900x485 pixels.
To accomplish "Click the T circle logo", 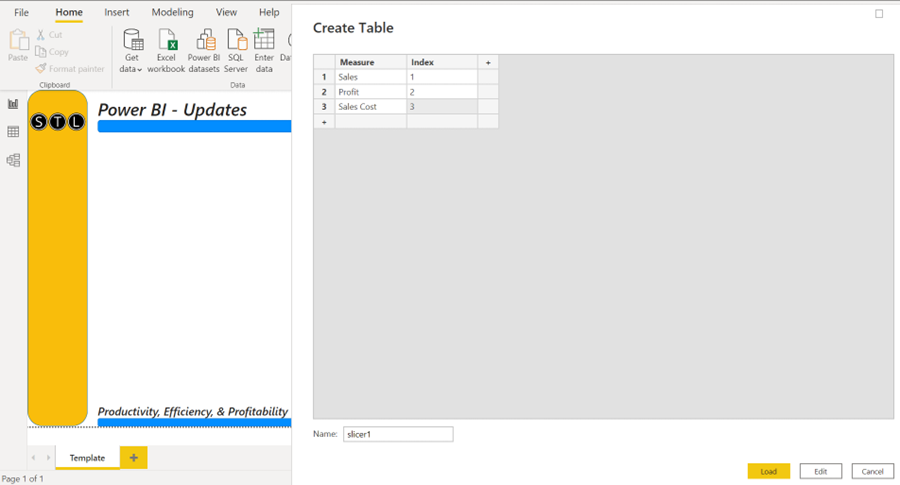I will pos(57,122).
